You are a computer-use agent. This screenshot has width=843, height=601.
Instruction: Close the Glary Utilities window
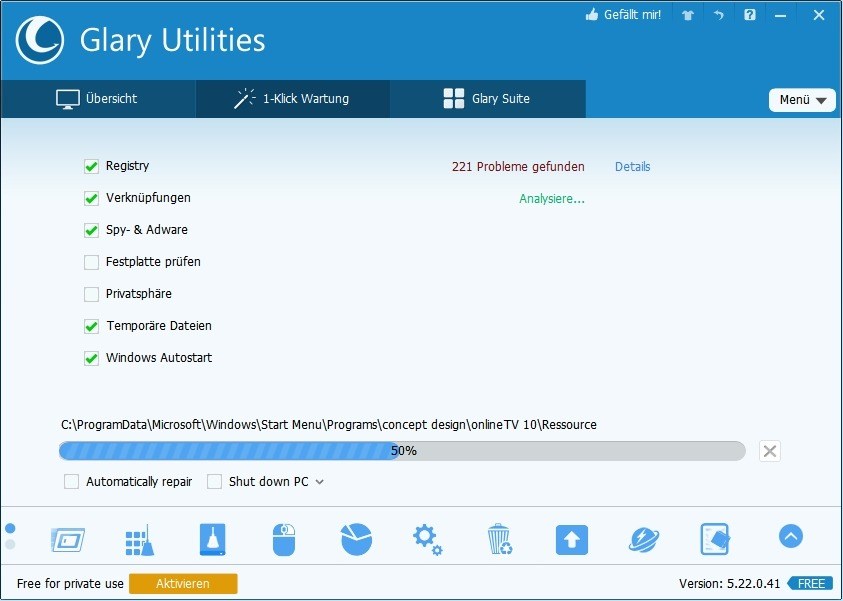pyautogui.click(x=818, y=15)
